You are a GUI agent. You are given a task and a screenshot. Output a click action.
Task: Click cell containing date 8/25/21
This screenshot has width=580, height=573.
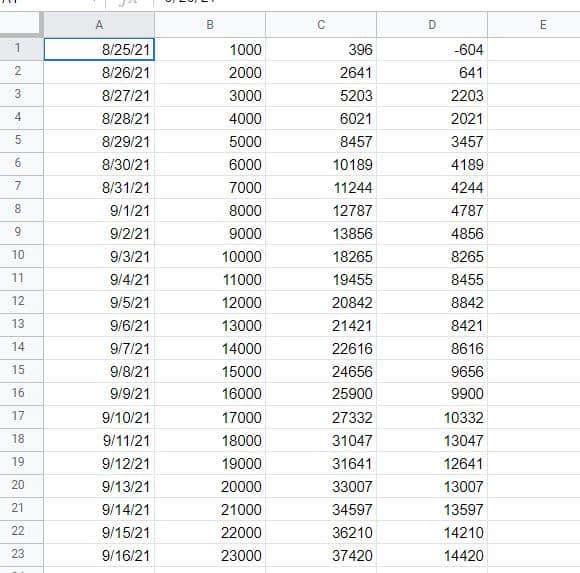click(x=99, y=49)
